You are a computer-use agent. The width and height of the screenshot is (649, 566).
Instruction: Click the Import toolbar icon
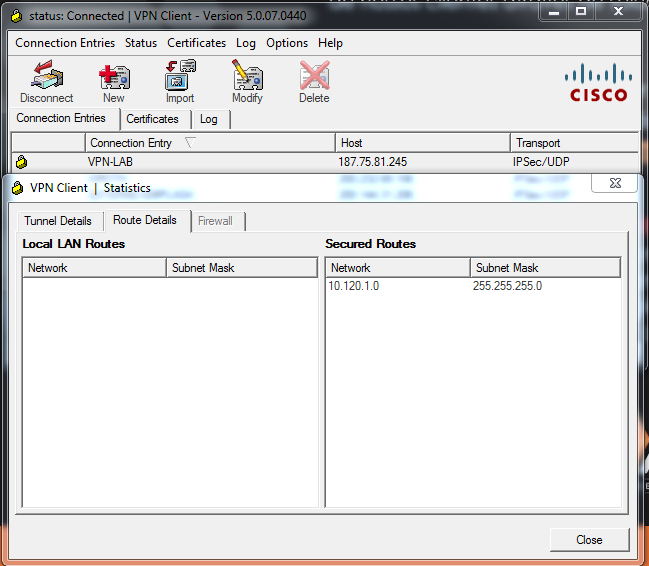coord(180,81)
